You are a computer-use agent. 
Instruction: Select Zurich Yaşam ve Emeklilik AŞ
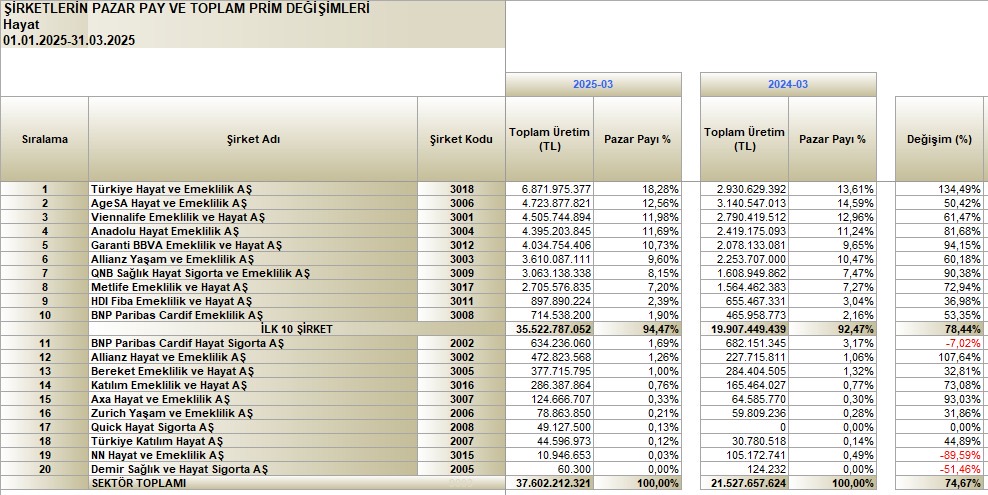pos(253,413)
